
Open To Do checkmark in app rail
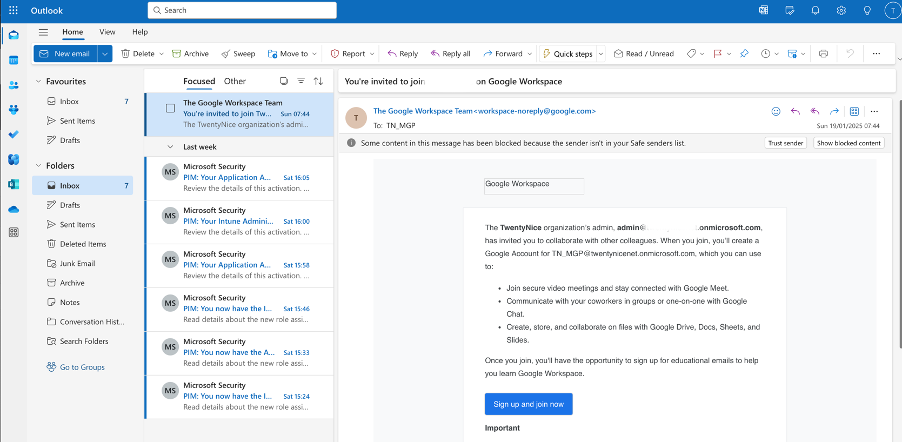[13, 134]
